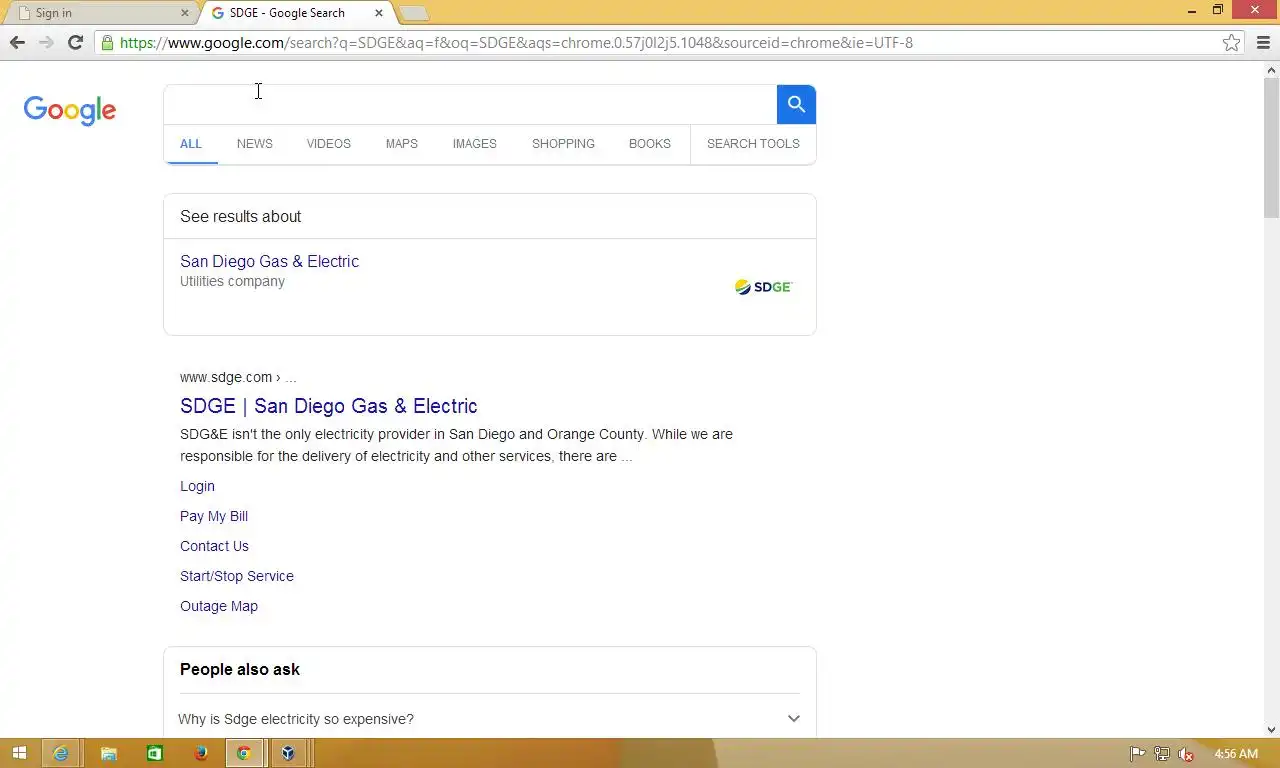This screenshot has width=1280, height=768.
Task: Switch to VIDEOS results
Action: point(328,144)
